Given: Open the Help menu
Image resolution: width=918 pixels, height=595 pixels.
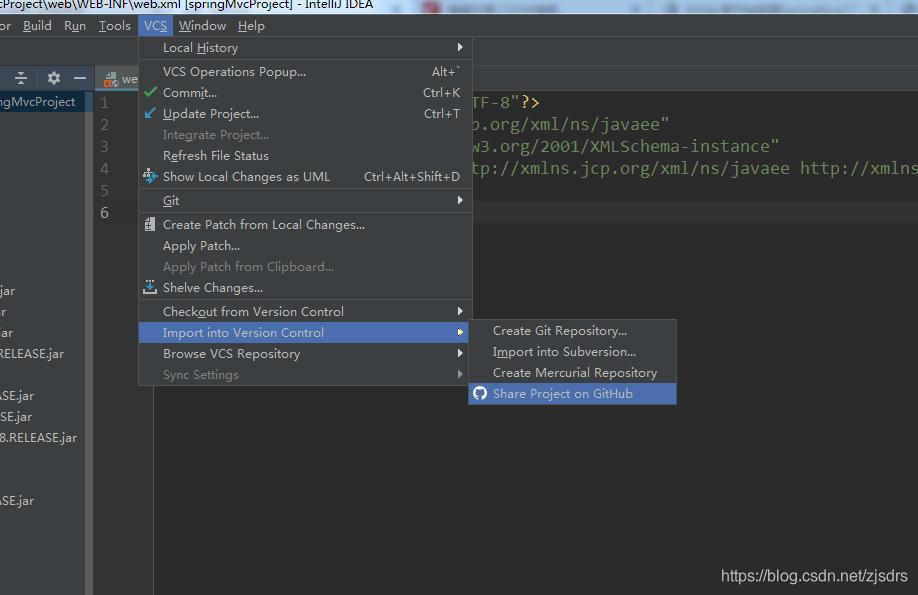Looking at the screenshot, I should click(251, 26).
